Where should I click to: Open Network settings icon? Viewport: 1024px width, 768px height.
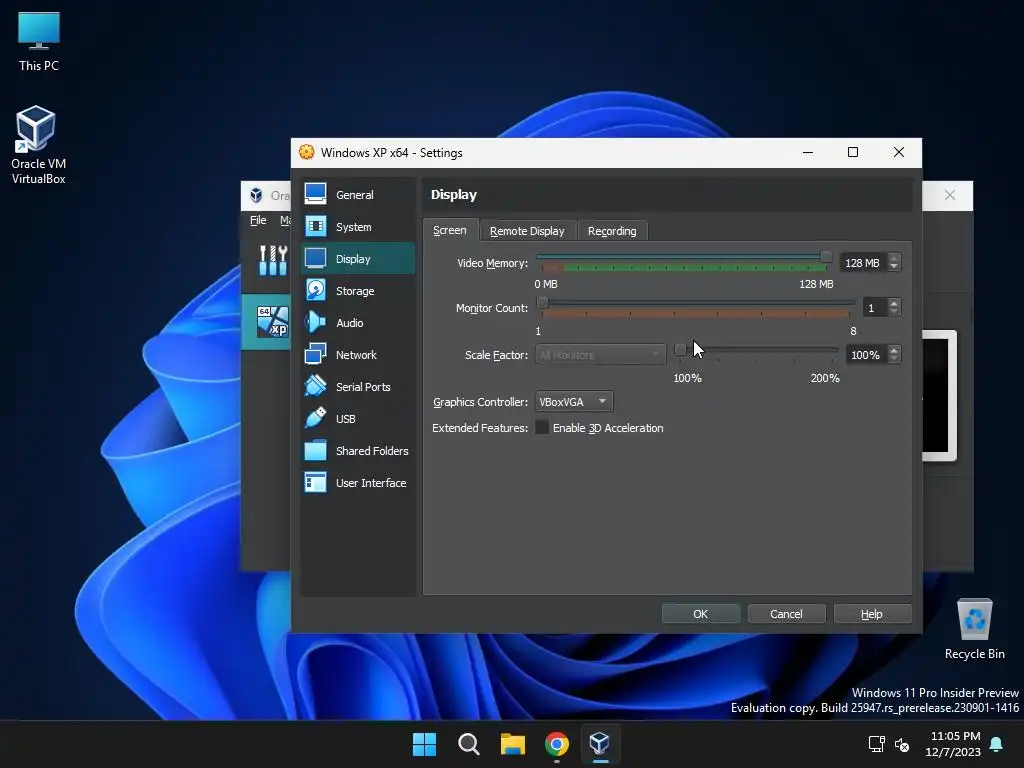point(315,354)
